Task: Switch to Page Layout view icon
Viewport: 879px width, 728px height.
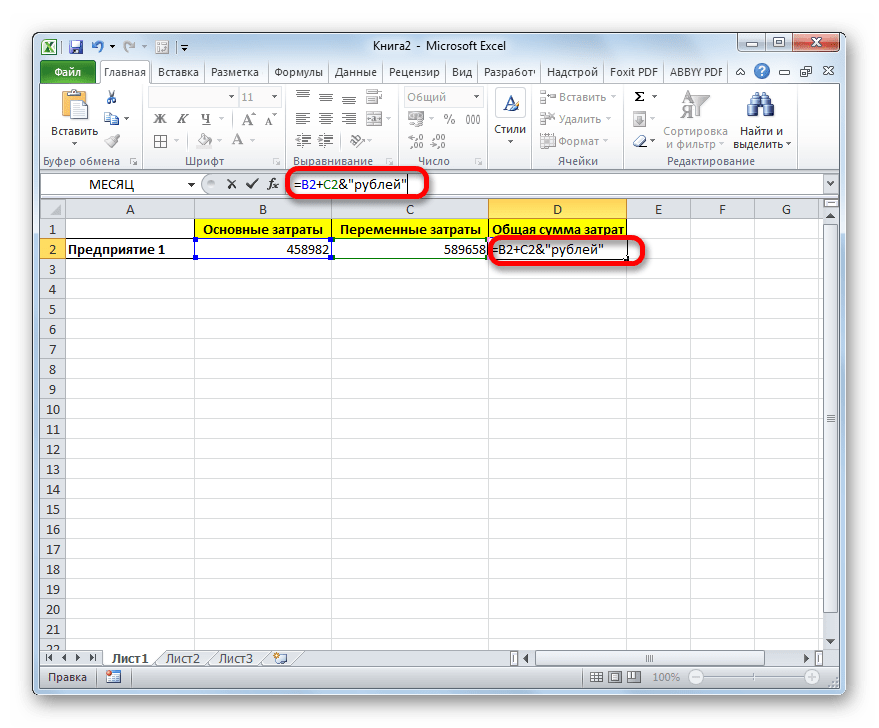Action: pyautogui.click(x=615, y=677)
